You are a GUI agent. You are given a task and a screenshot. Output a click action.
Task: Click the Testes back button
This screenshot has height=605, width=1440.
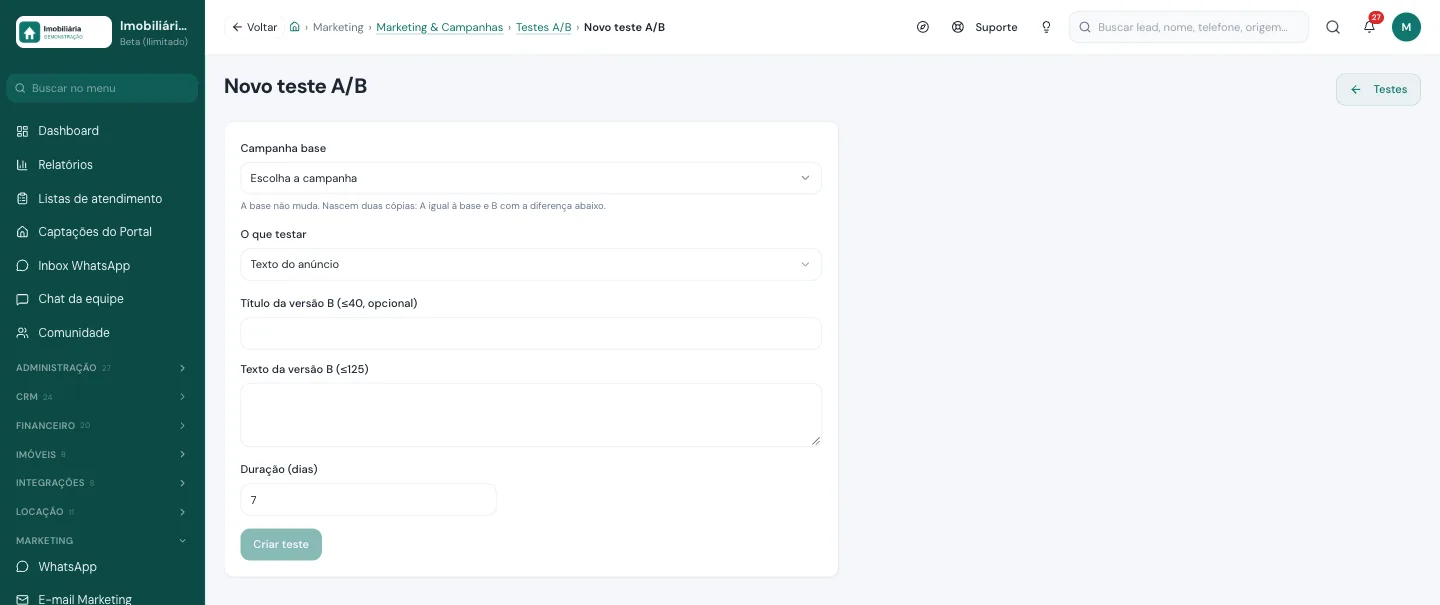[x=1378, y=89]
